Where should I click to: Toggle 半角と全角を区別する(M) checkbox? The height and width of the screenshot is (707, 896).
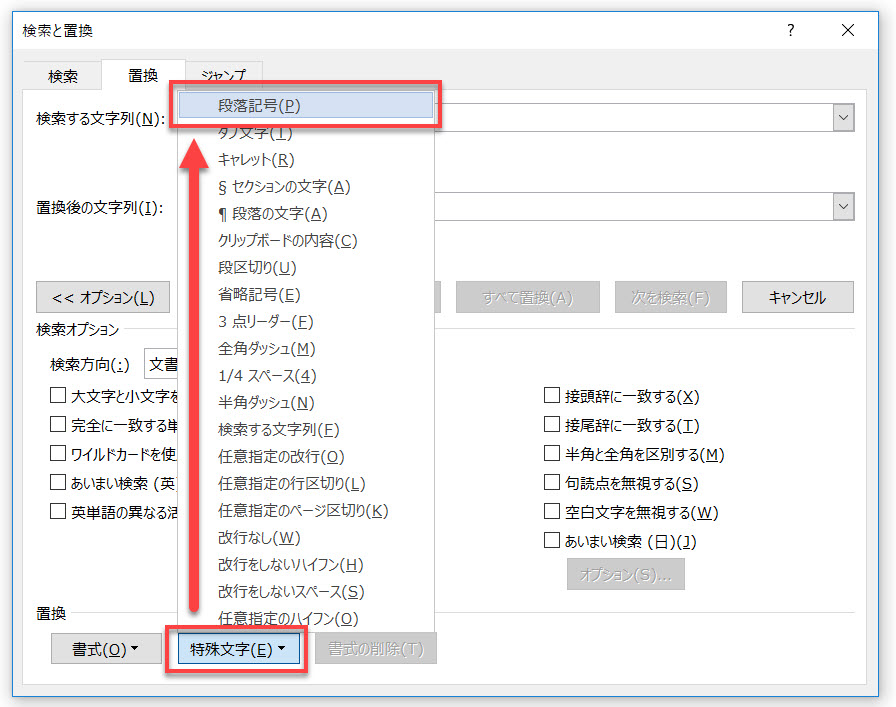click(x=552, y=454)
